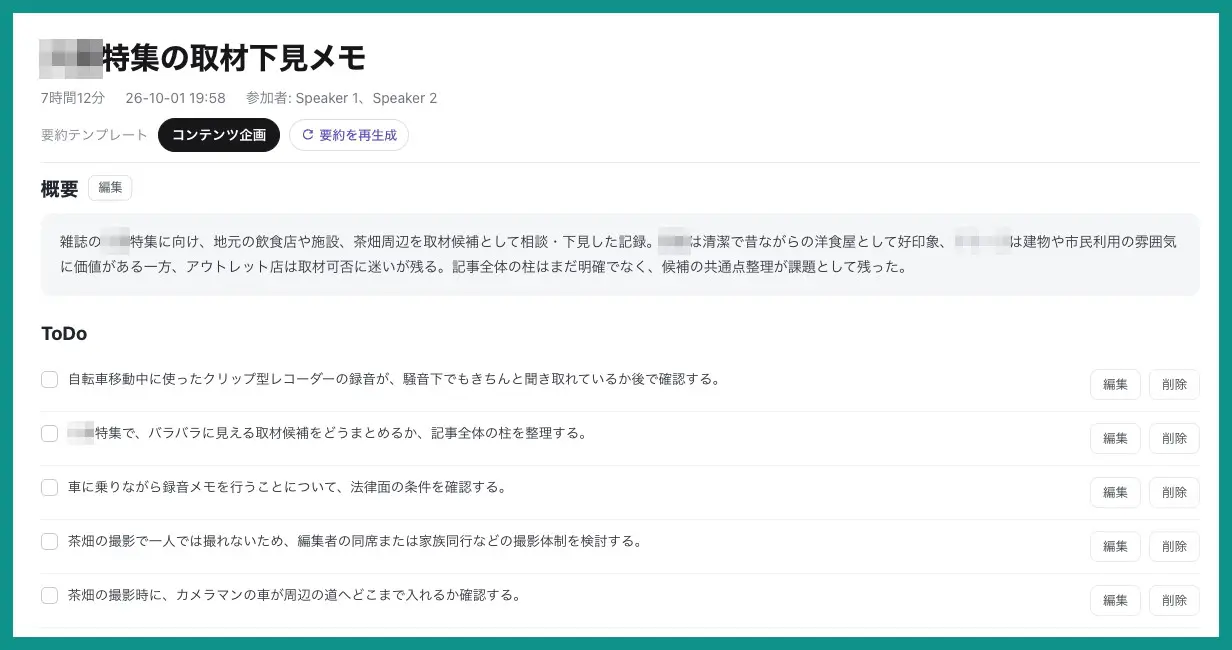Check the 記事全体の柱を整理する ToDo checkbox
Viewport: 1232px width, 650px height.
coord(49,434)
